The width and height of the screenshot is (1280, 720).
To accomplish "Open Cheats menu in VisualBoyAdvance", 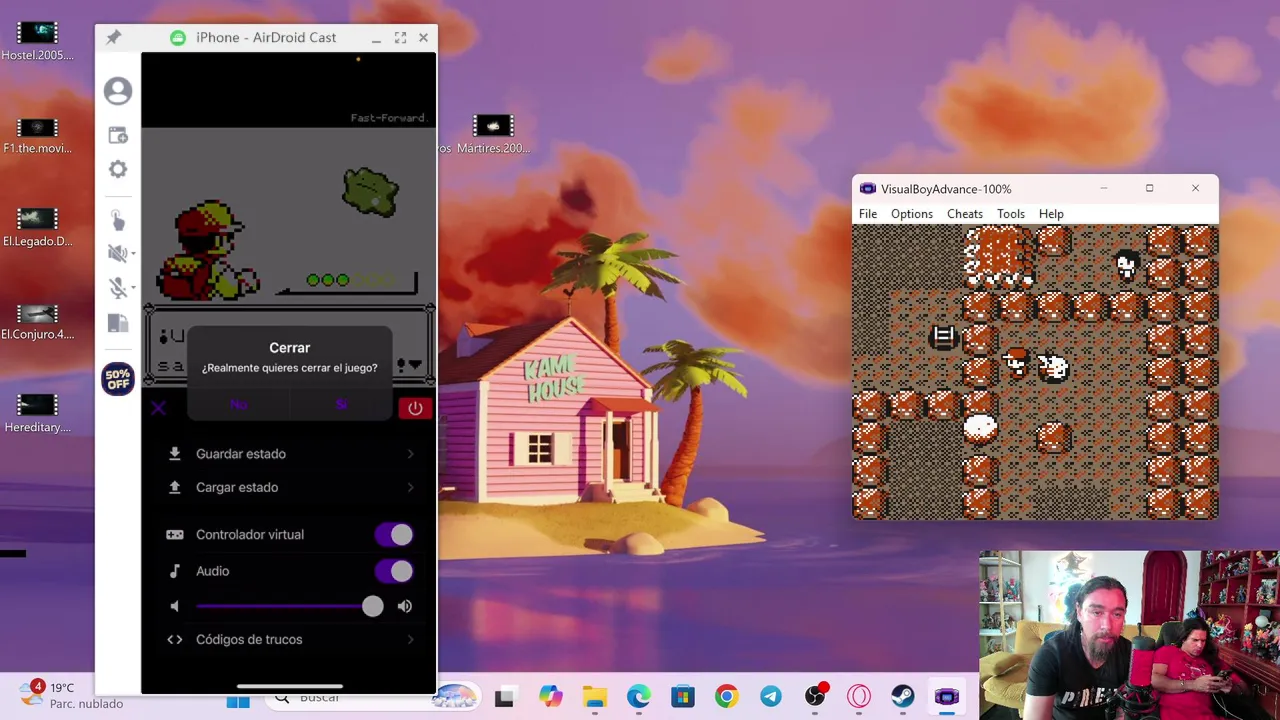I will click(965, 214).
